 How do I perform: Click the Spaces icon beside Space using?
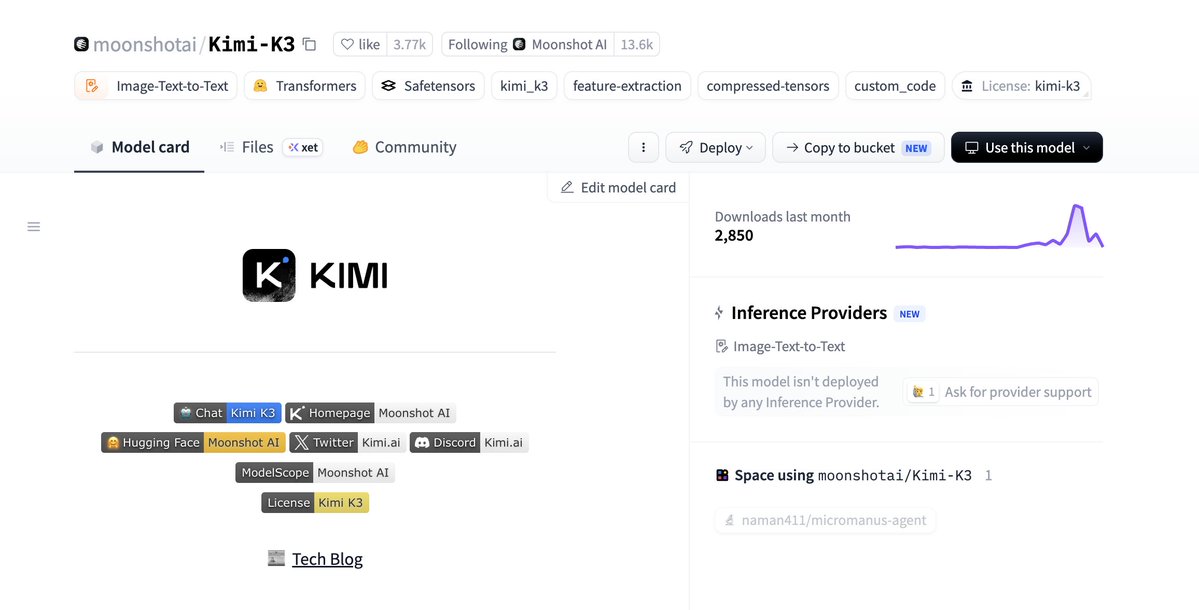pyautogui.click(x=722, y=475)
